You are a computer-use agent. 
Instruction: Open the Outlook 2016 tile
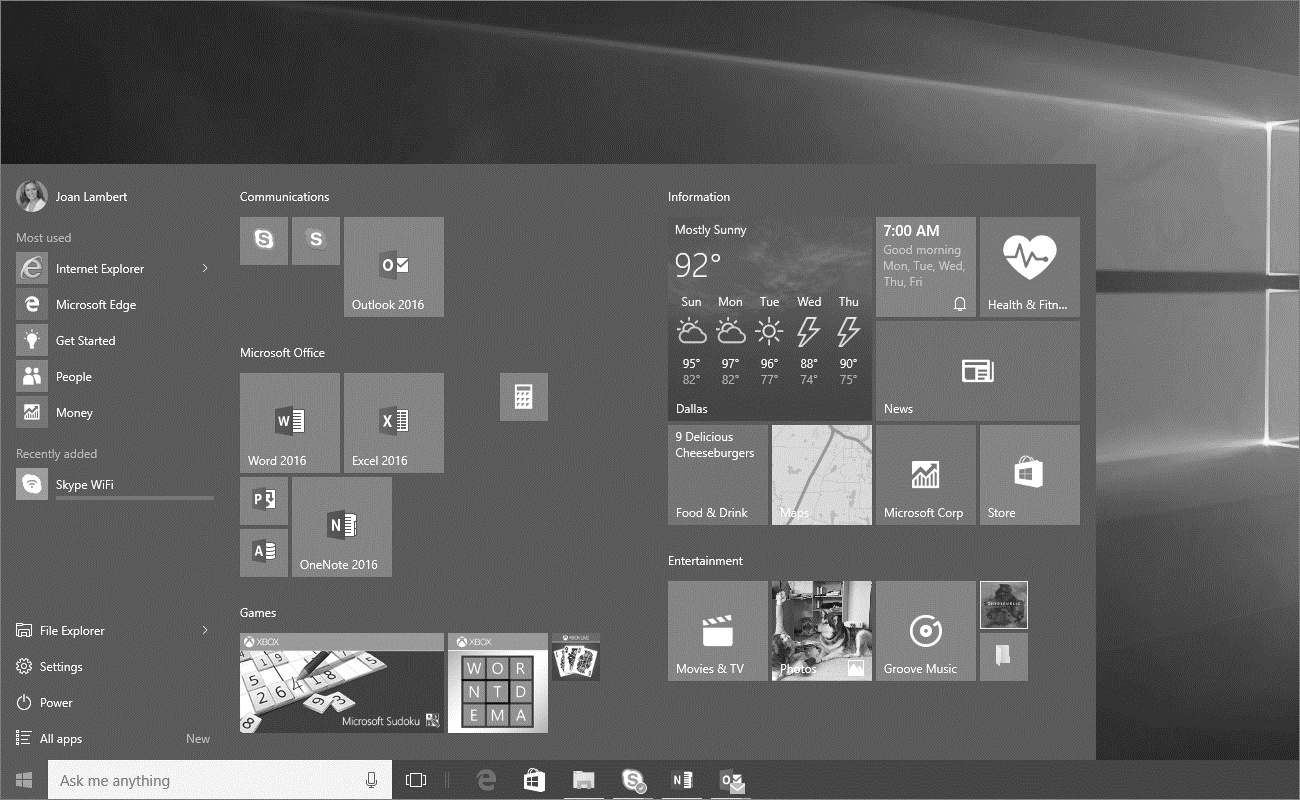pyautogui.click(x=394, y=267)
